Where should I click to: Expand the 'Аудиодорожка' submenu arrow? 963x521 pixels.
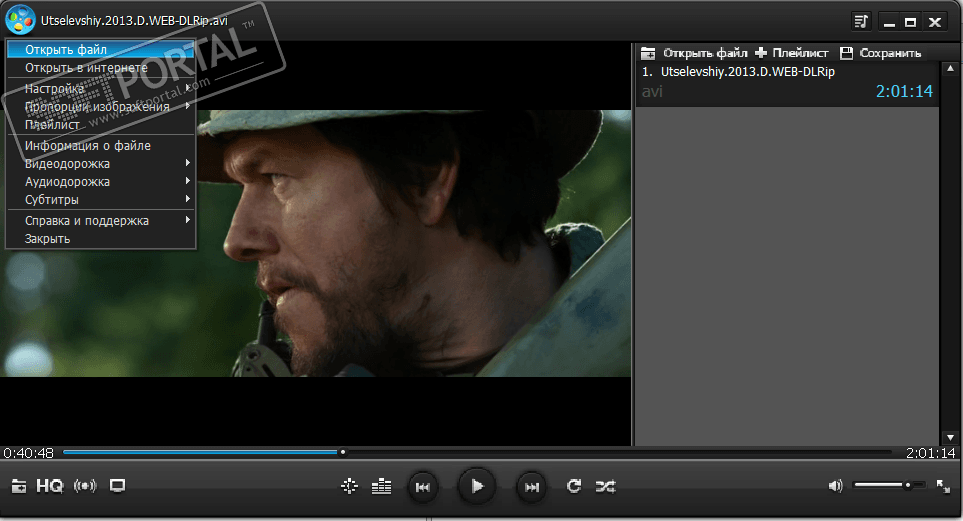tap(187, 181)
